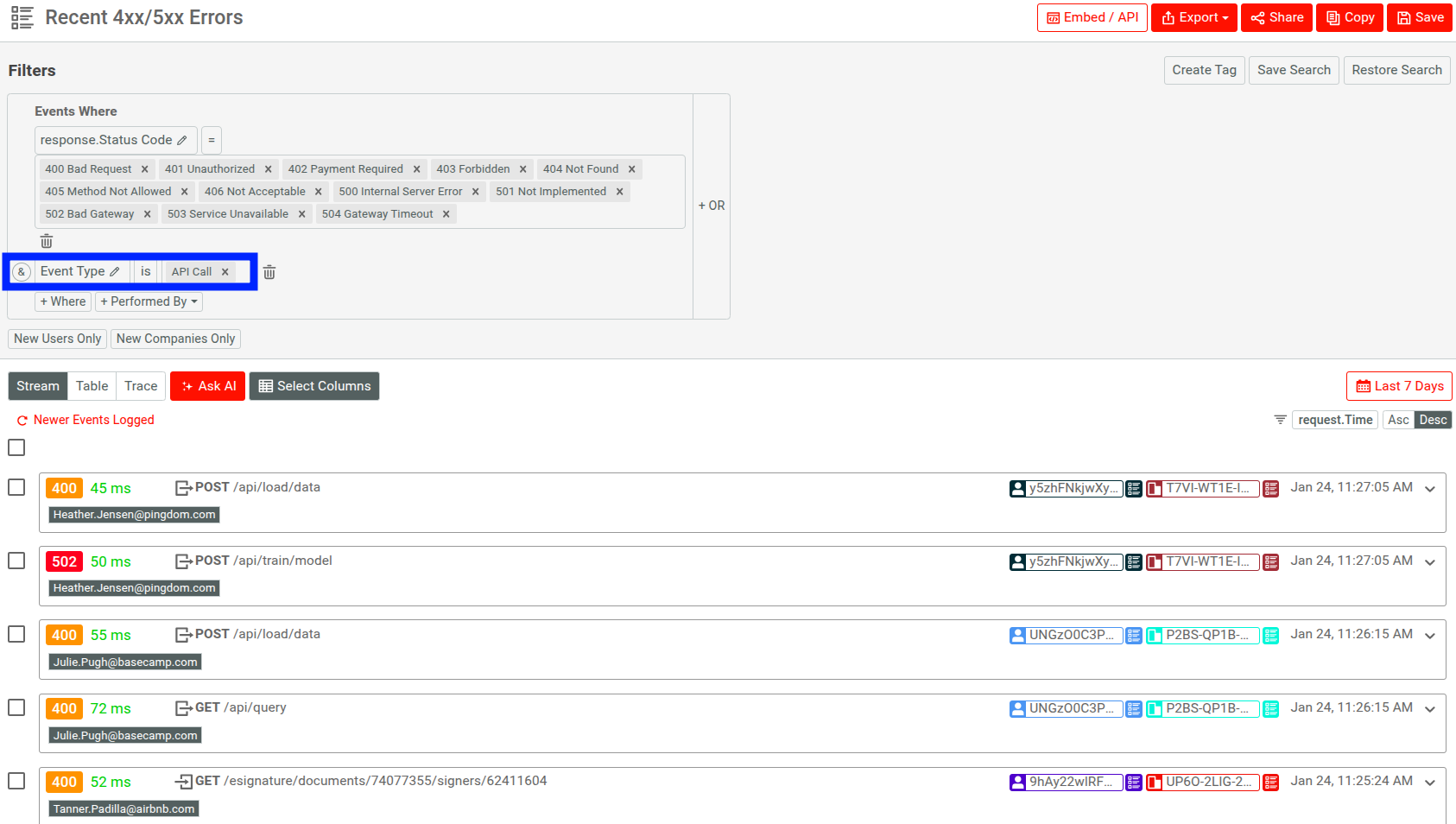
Task: Click the events list icon beside the UNGzO0C3P user badge
Action: tap(1133, 635)
